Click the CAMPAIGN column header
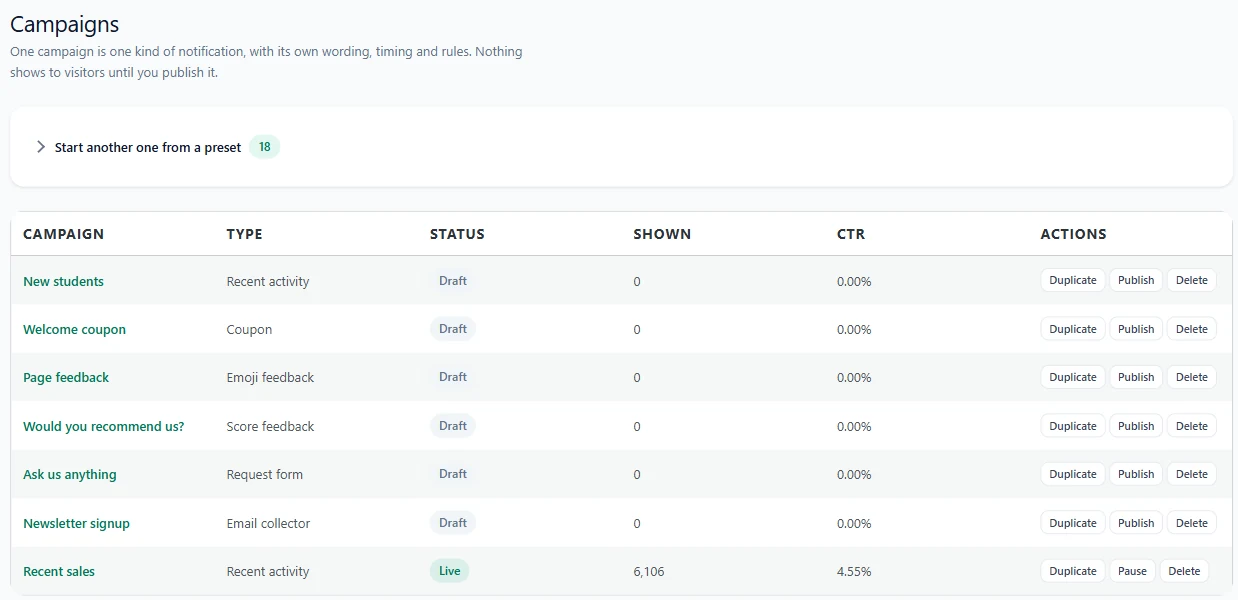 pos(63,234)
